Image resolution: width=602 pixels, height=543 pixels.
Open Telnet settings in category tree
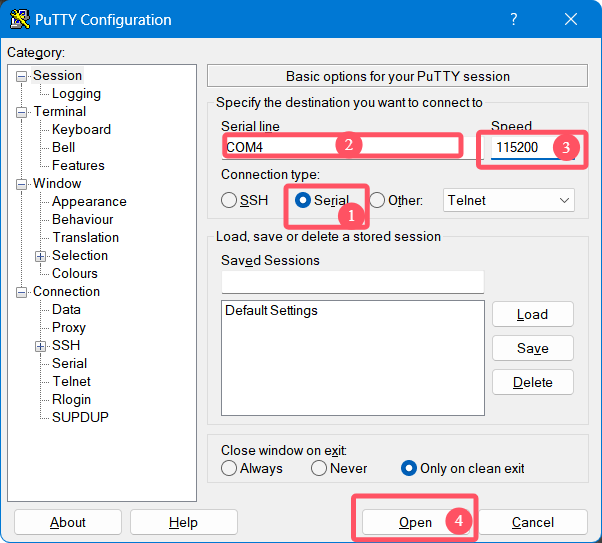tap(71, 381)
